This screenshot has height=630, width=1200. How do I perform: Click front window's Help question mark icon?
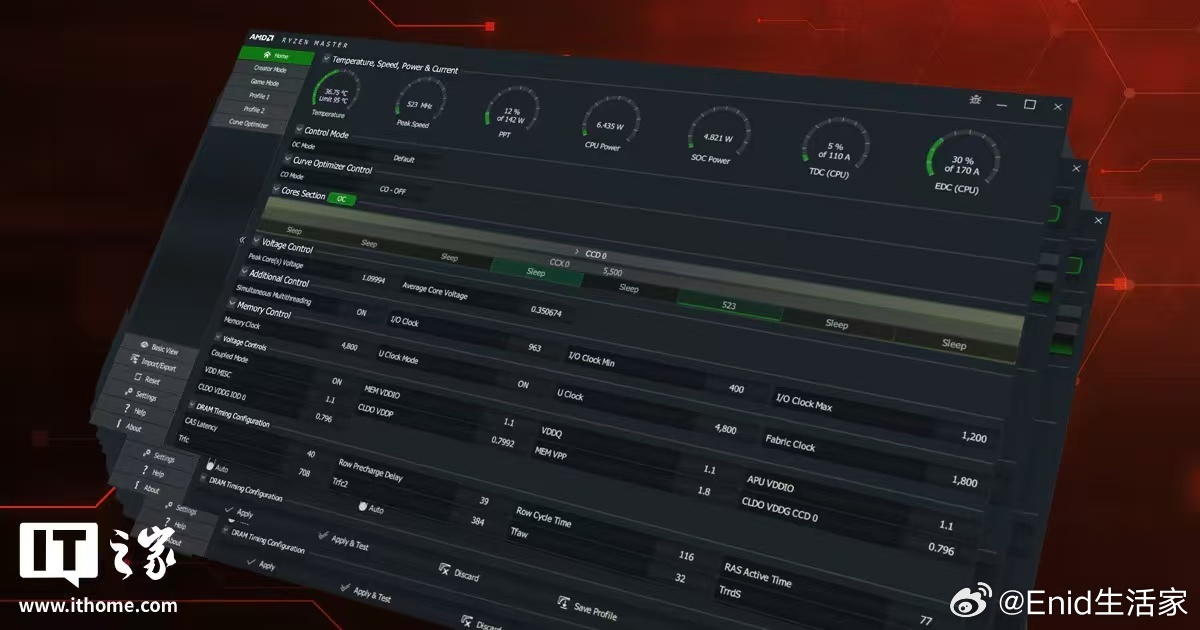[x=125, y=409]
